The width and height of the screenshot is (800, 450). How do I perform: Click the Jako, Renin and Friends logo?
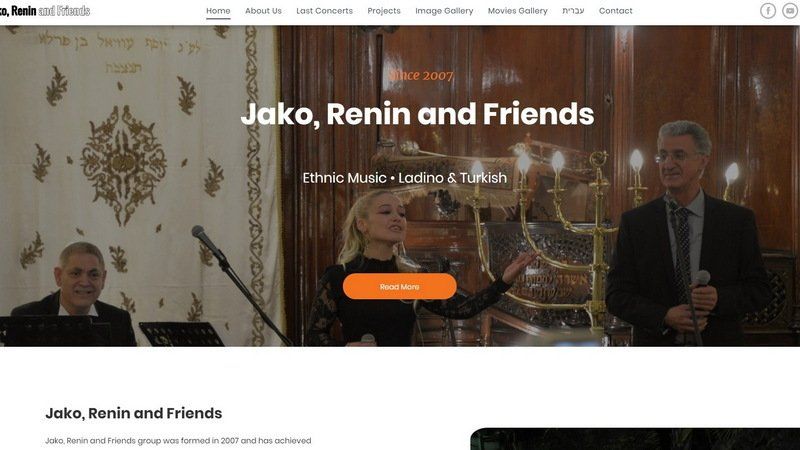(x=45, y=11)
